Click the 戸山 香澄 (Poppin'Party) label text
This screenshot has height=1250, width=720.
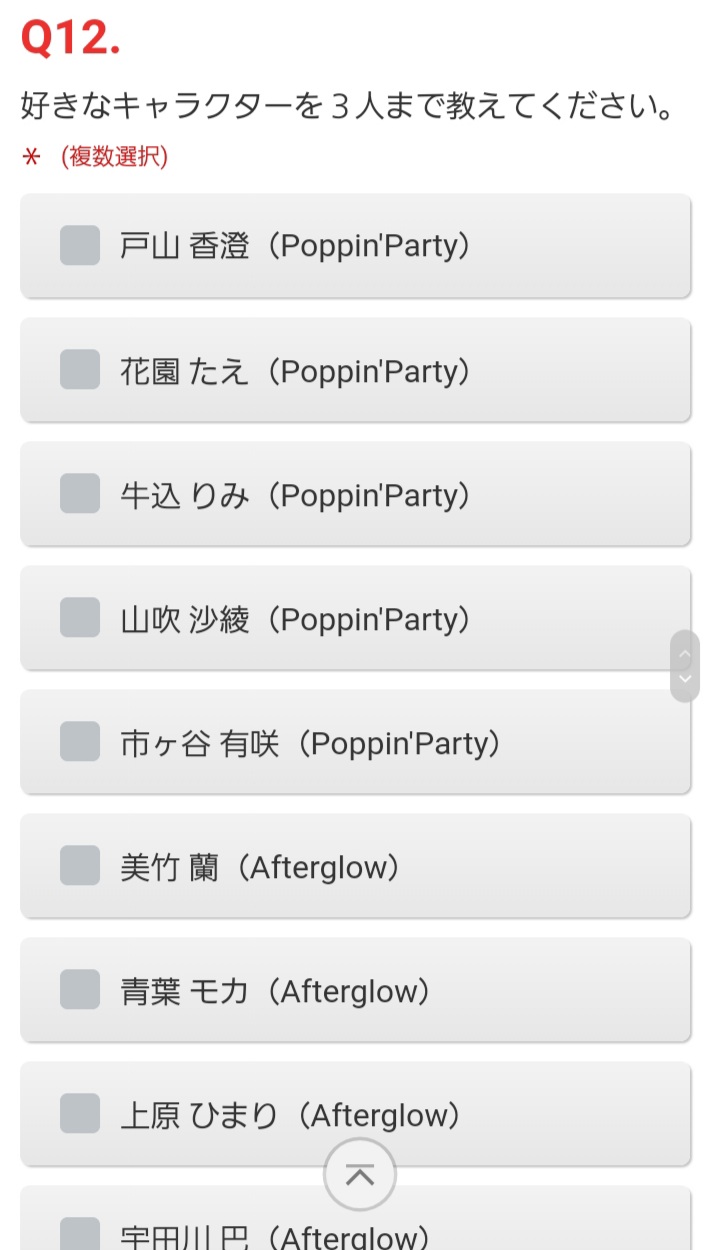(x=295, y=246)
